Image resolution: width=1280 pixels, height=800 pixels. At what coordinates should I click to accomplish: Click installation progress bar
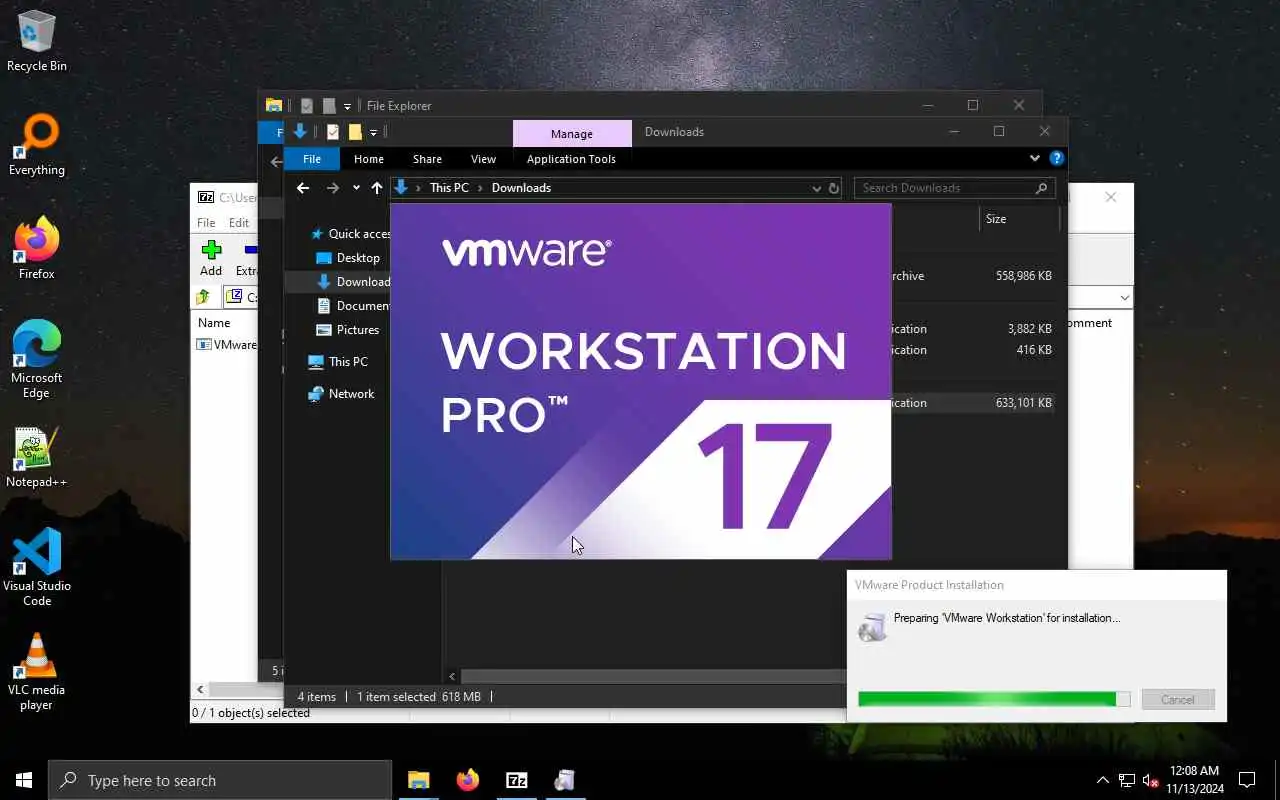click(x=994, y=700)
